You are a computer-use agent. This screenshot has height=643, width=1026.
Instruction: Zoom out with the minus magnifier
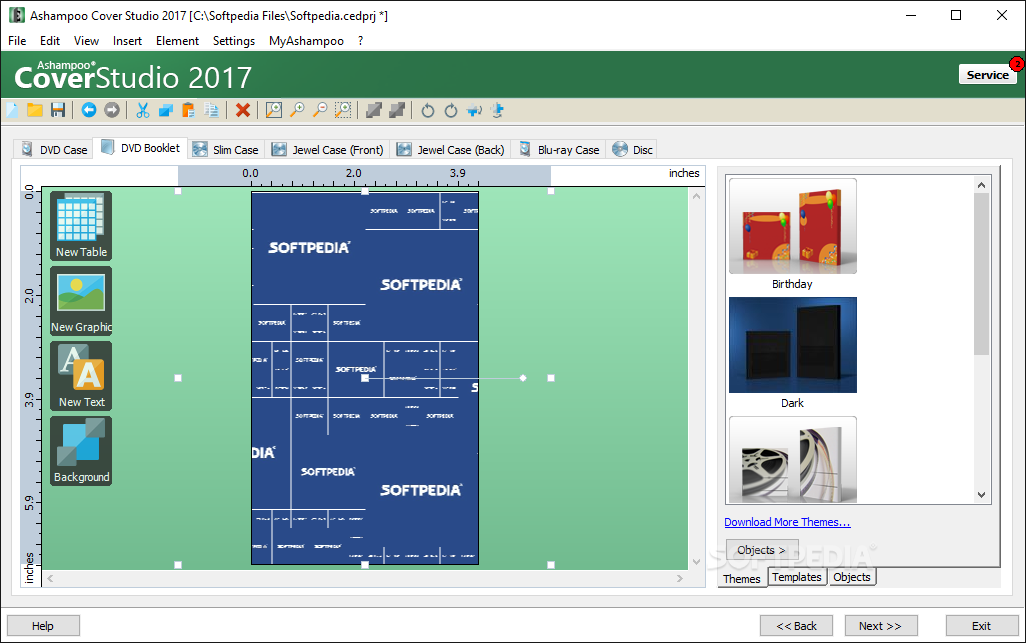[x=320, y=110]
